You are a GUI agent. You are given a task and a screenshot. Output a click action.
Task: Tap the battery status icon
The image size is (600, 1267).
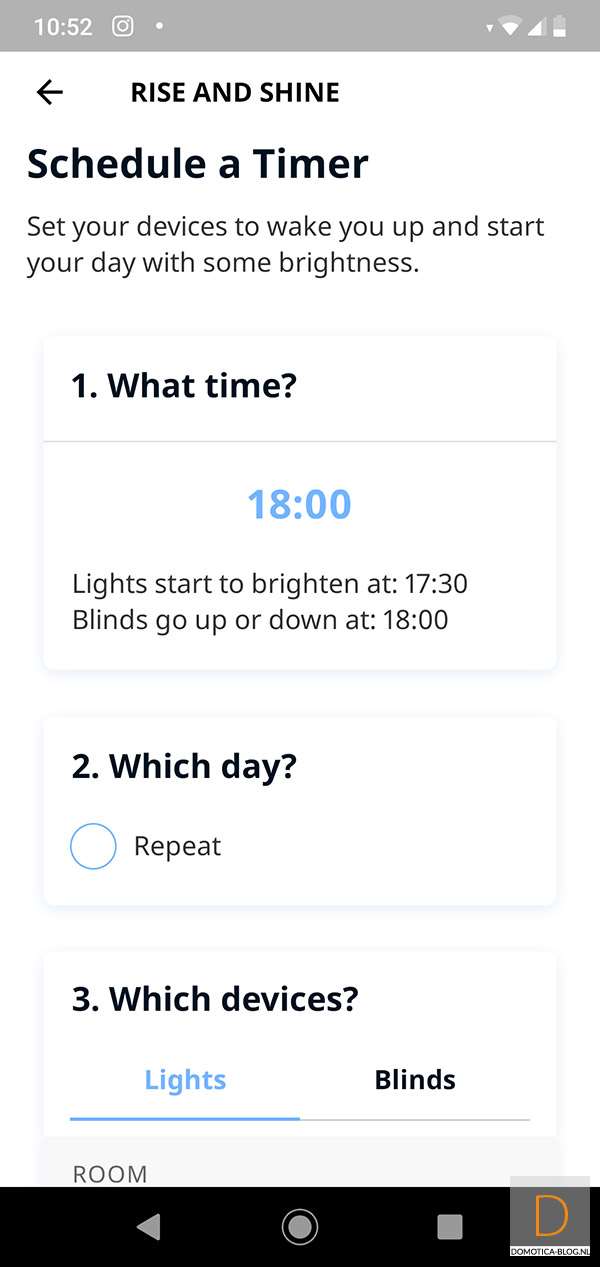pyautogui.click(x=560, y=27)
